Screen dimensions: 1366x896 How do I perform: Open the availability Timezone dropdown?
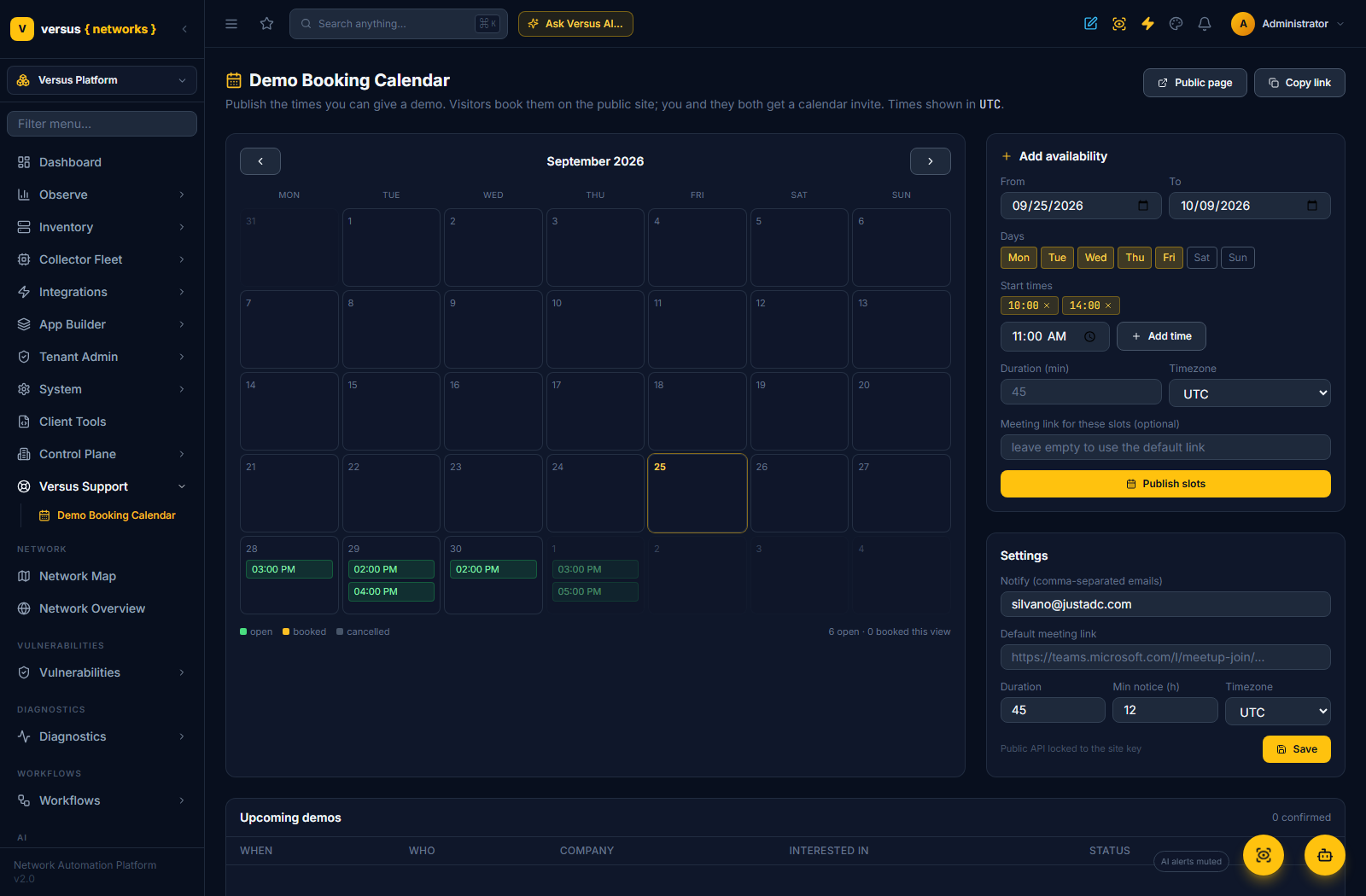(1250, 393)
